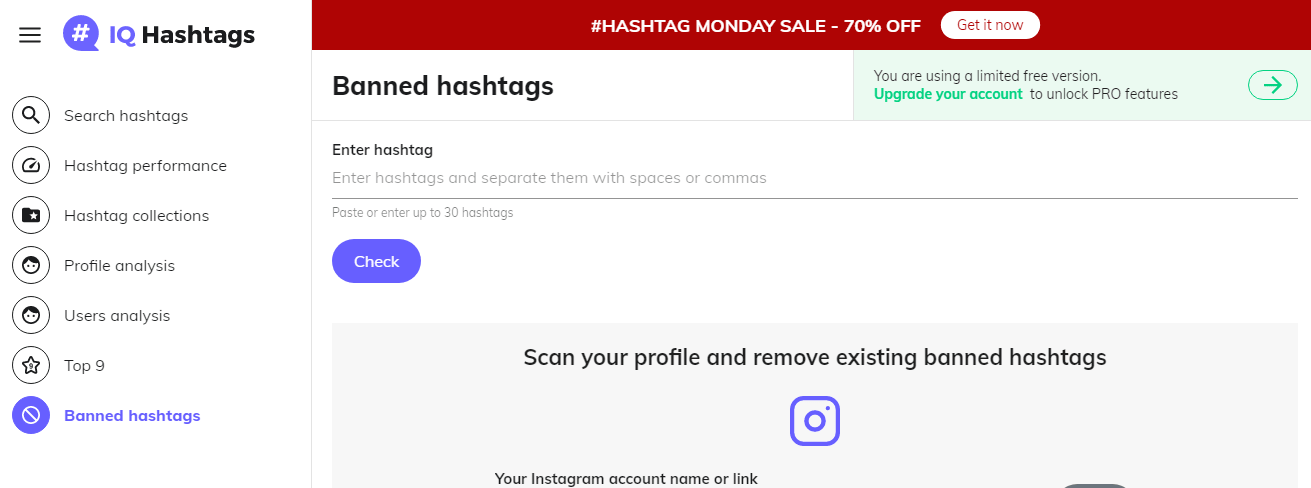The width and height of the screenshot is (1311, 488).
Task: Open the Users analysis menu label
Action: coord(117,316)
